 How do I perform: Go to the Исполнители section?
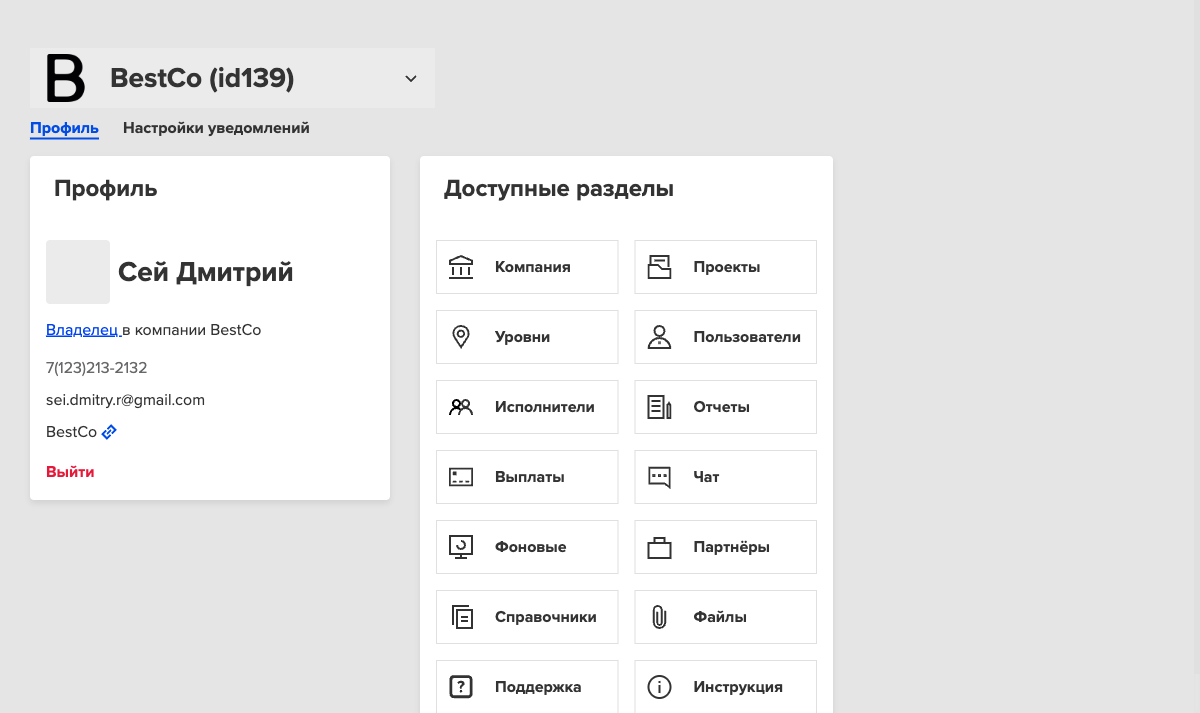point(527,407)
